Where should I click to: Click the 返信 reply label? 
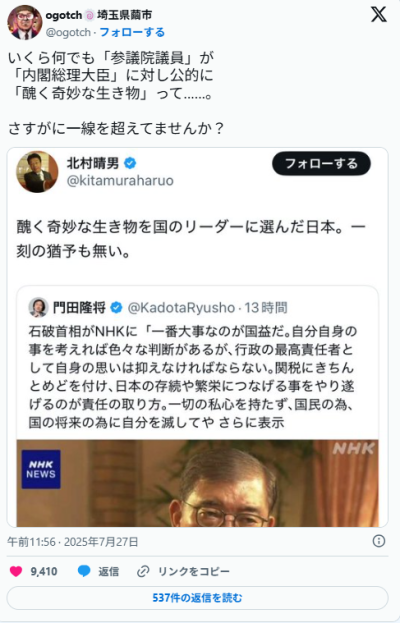(x=109, y=571)
